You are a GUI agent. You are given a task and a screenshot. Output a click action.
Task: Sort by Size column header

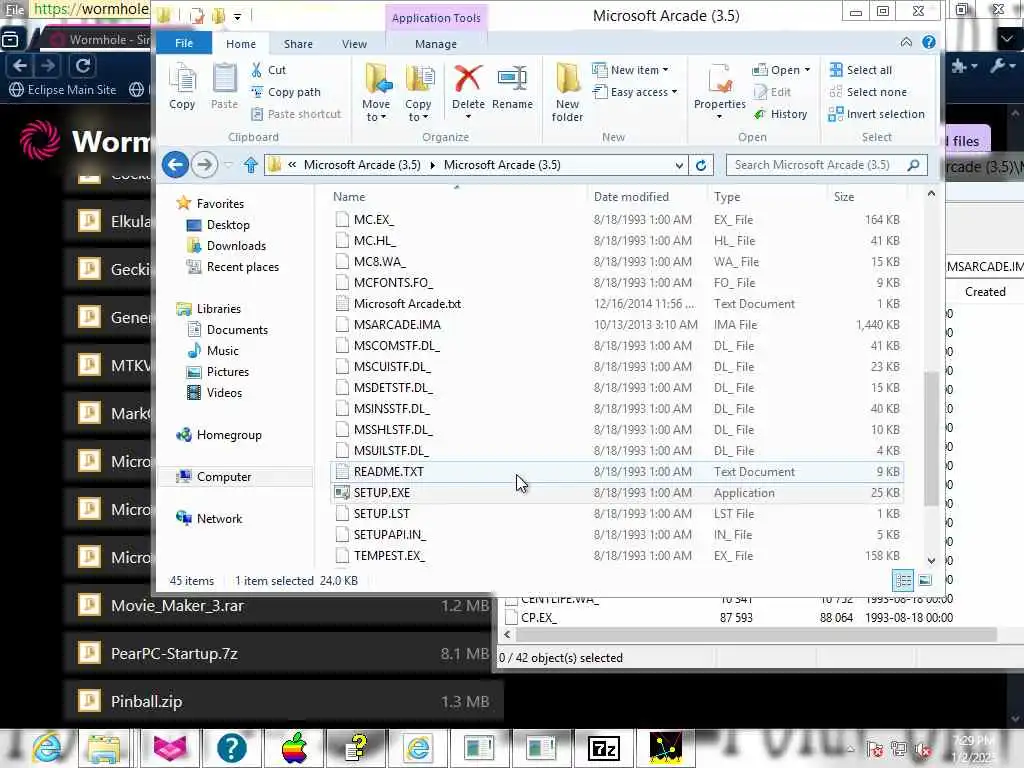(844, 197)
